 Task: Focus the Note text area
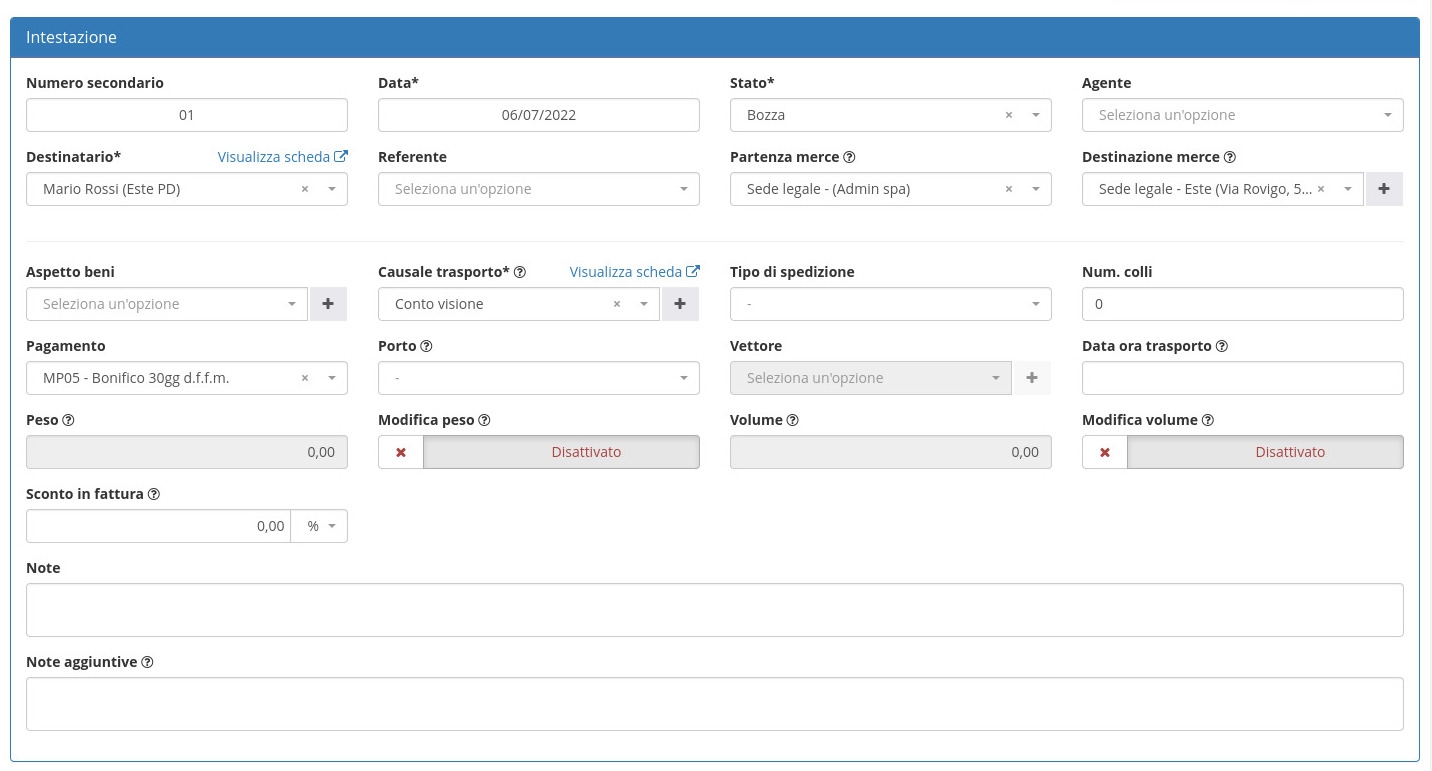pos(715,610)
